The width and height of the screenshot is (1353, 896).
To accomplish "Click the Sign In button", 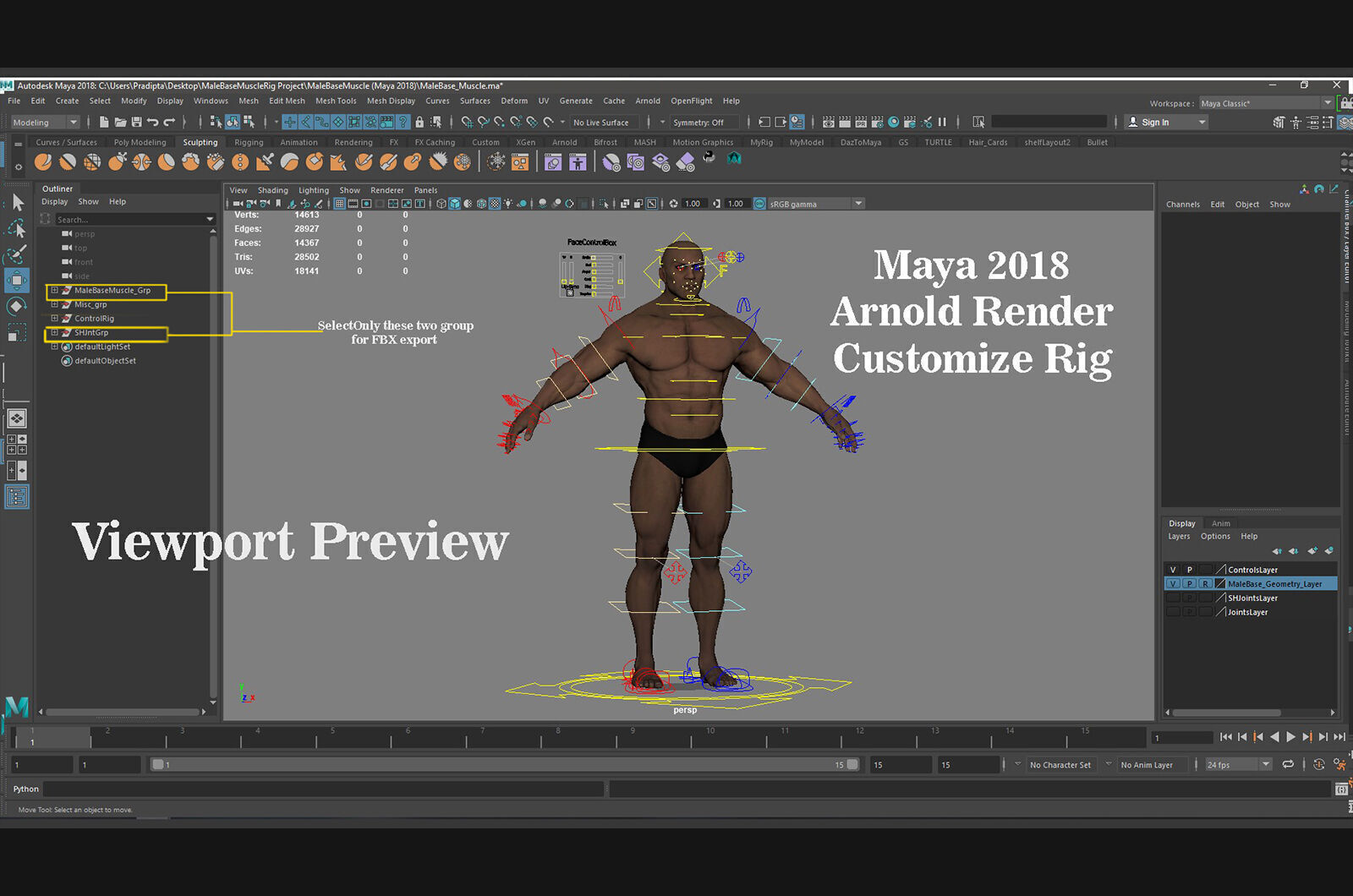I will pos(1165,123).
